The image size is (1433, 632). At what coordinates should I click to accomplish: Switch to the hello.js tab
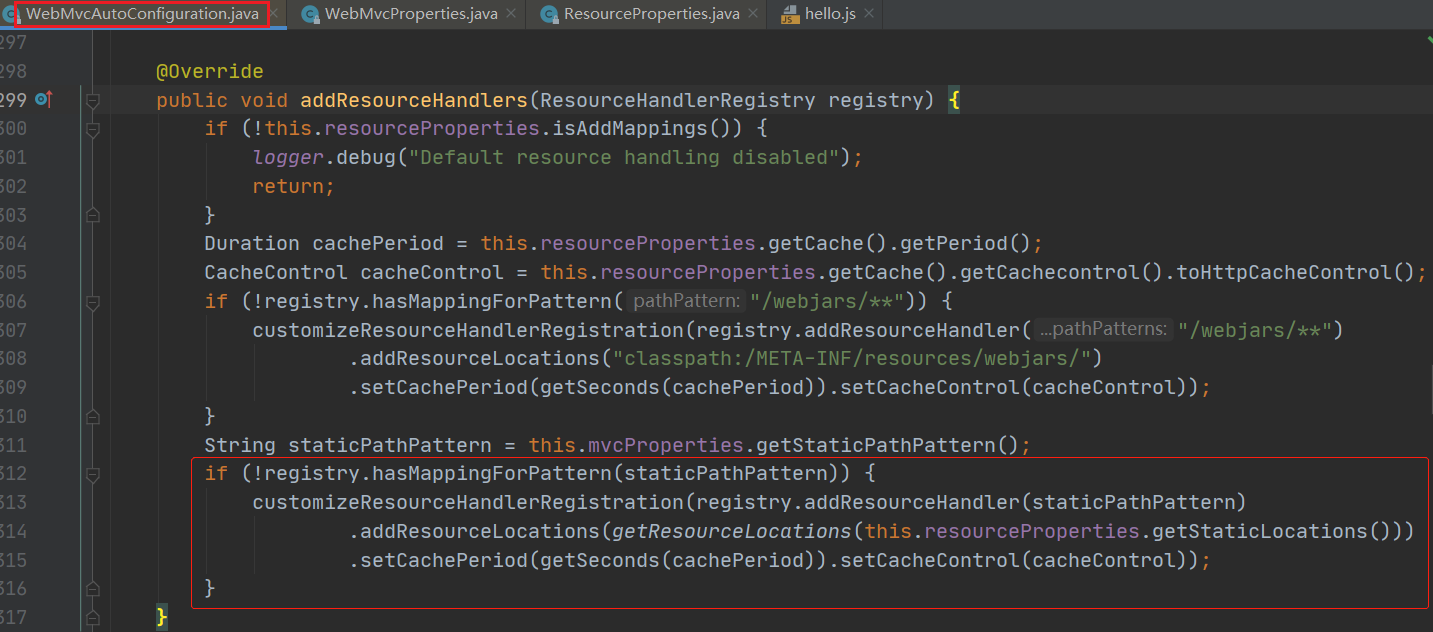point(830,14)
